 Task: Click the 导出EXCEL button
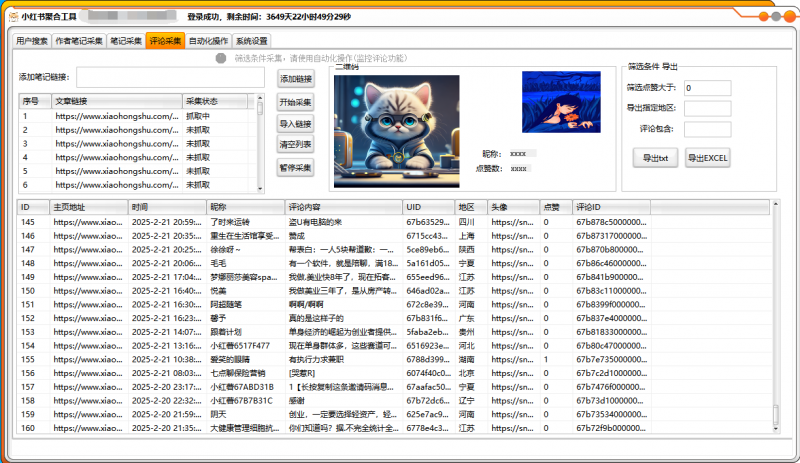(707, 158)
